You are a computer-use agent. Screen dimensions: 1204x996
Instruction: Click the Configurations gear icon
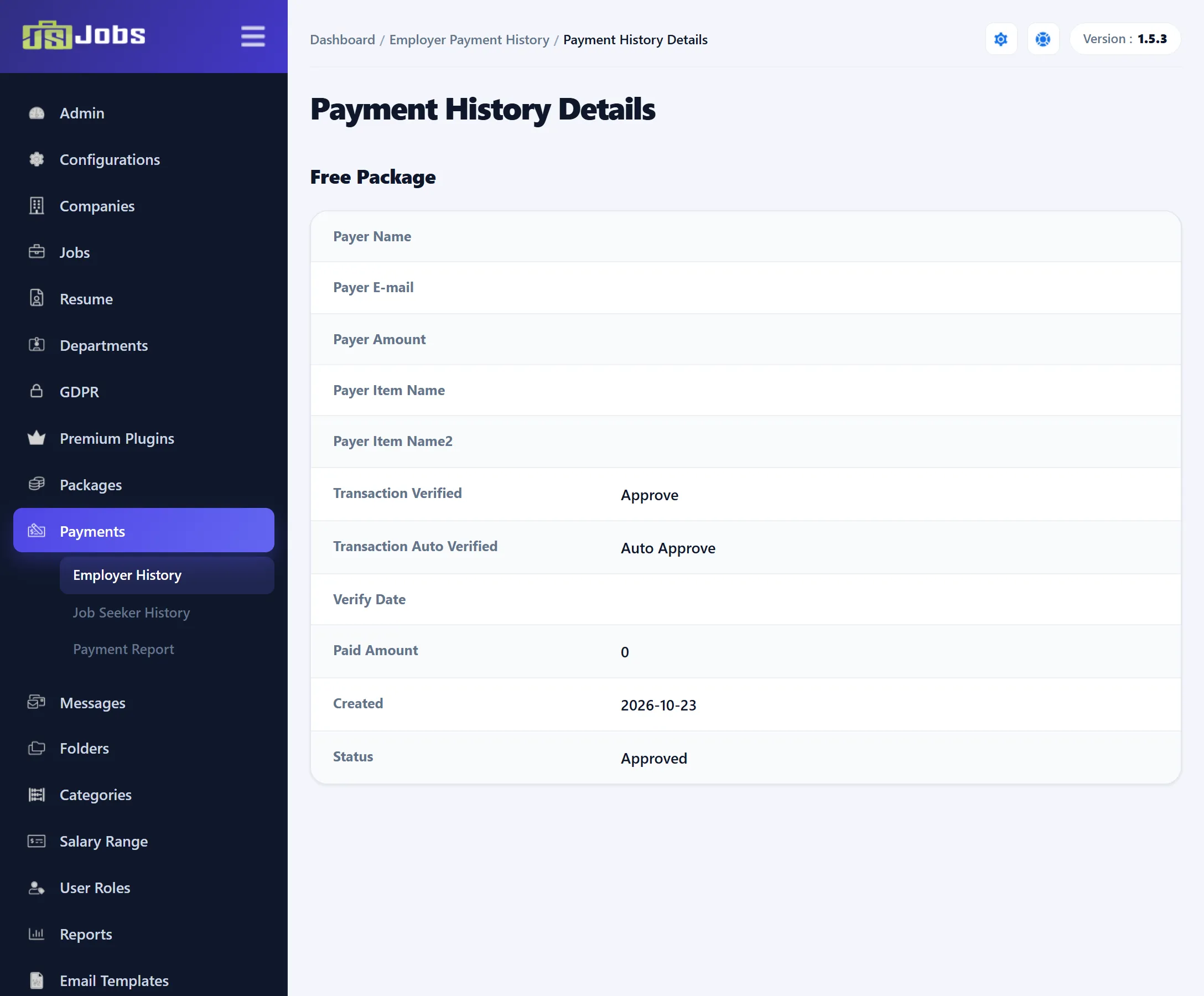37,159
